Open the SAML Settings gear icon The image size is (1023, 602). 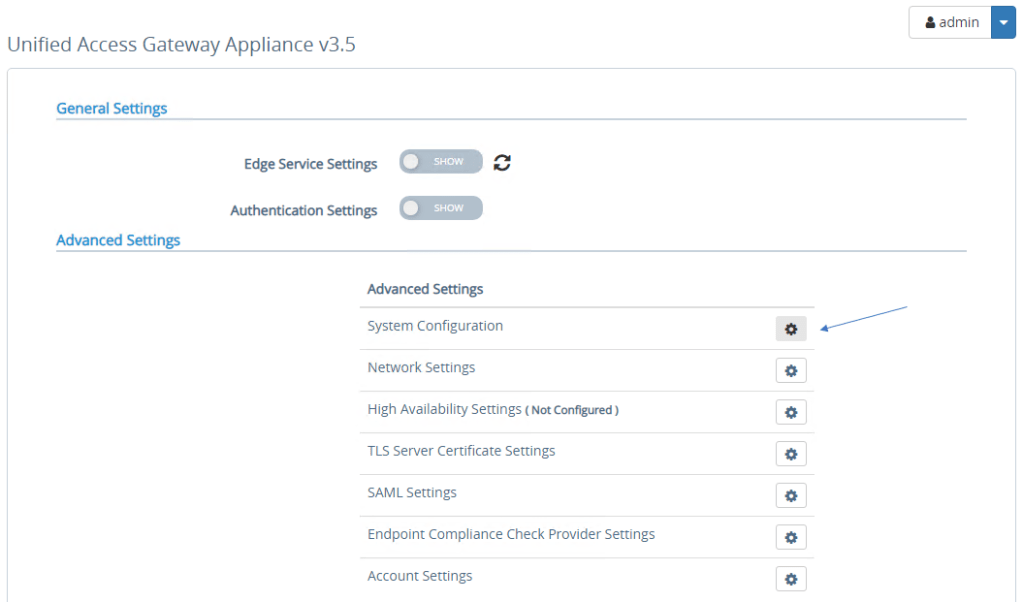click(790, 495)
